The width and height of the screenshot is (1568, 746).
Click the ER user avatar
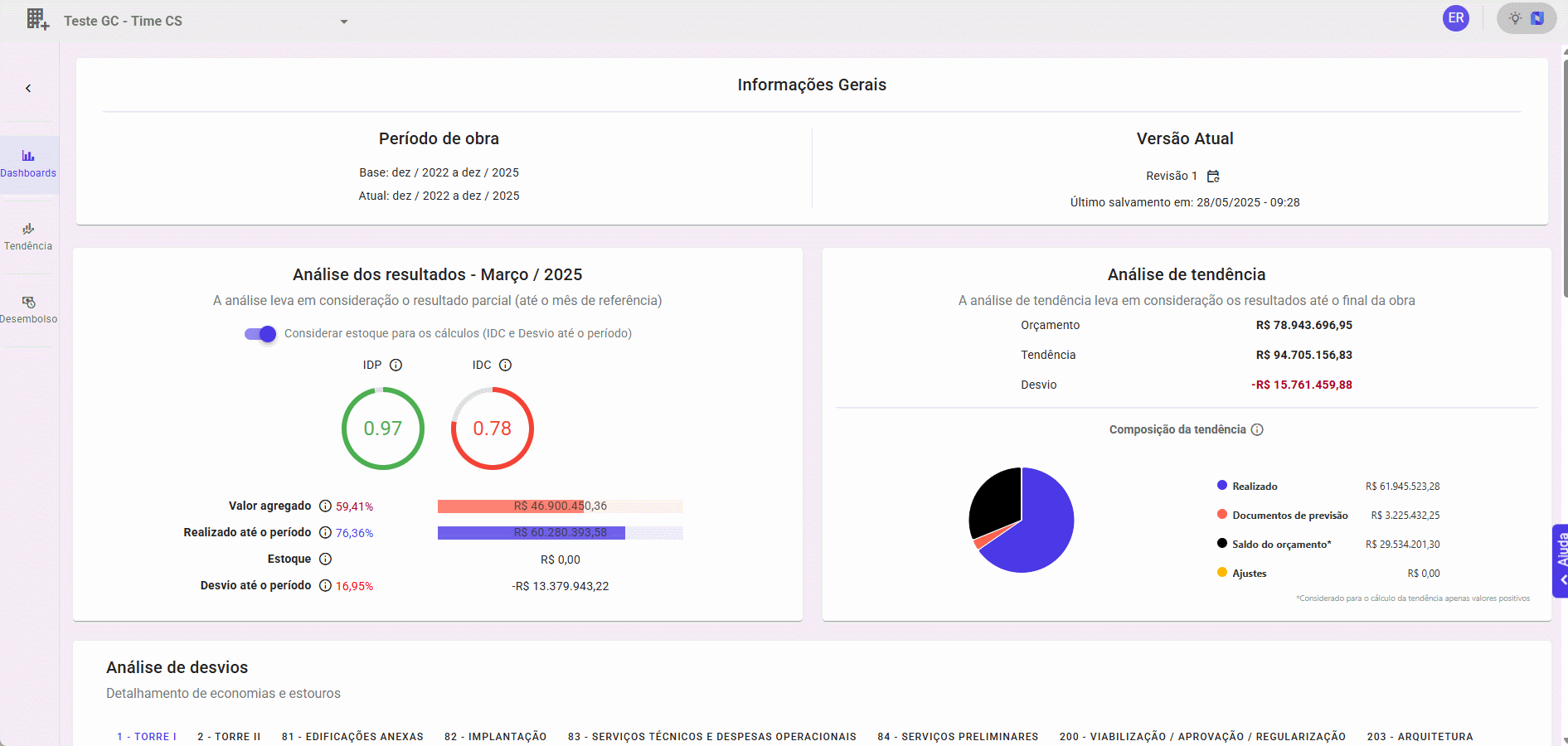(x=1455, y=18)
